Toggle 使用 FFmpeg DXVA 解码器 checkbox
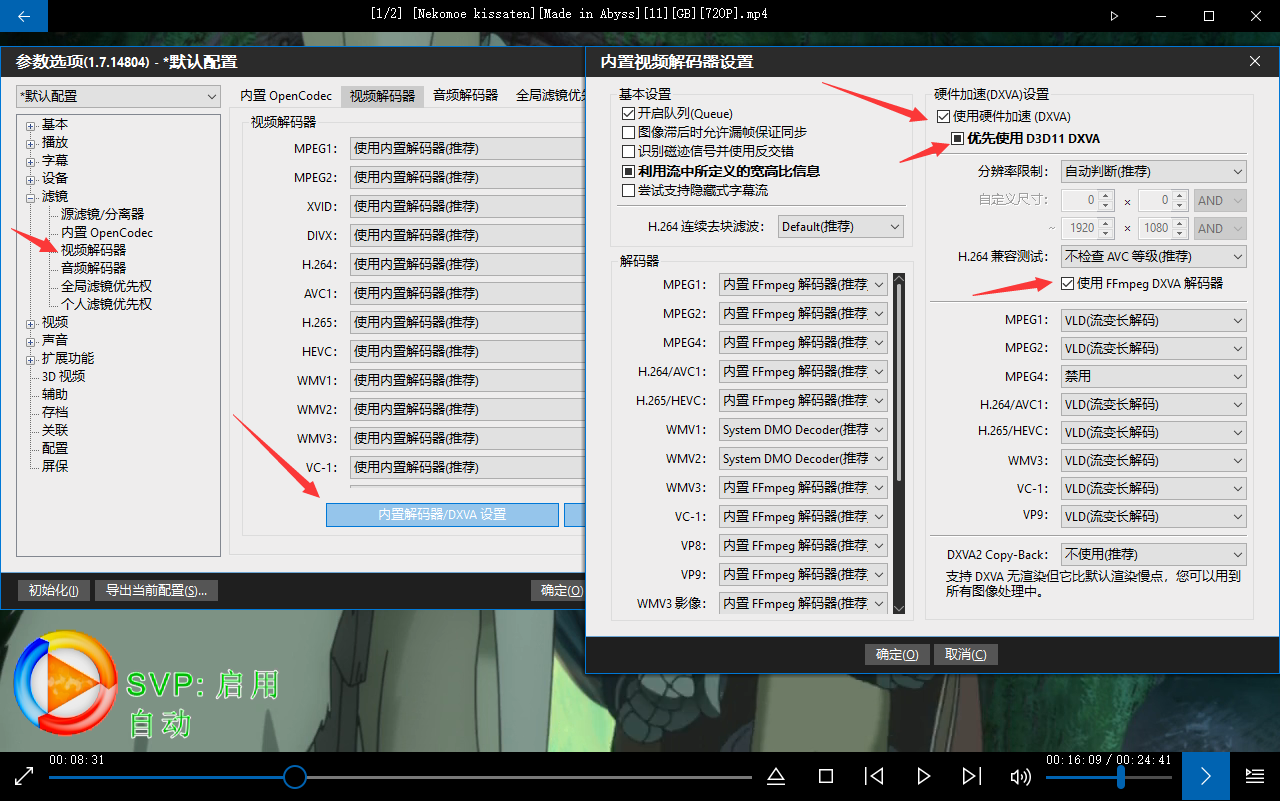 [1068, 283]
